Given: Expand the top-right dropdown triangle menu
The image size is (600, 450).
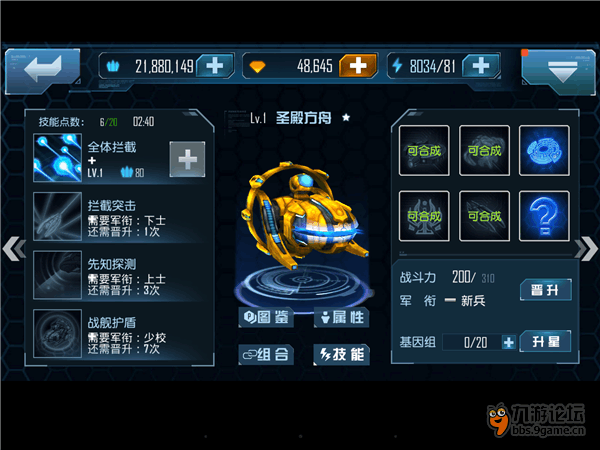Looking at the screenshot, I should [x=560, y=71].
